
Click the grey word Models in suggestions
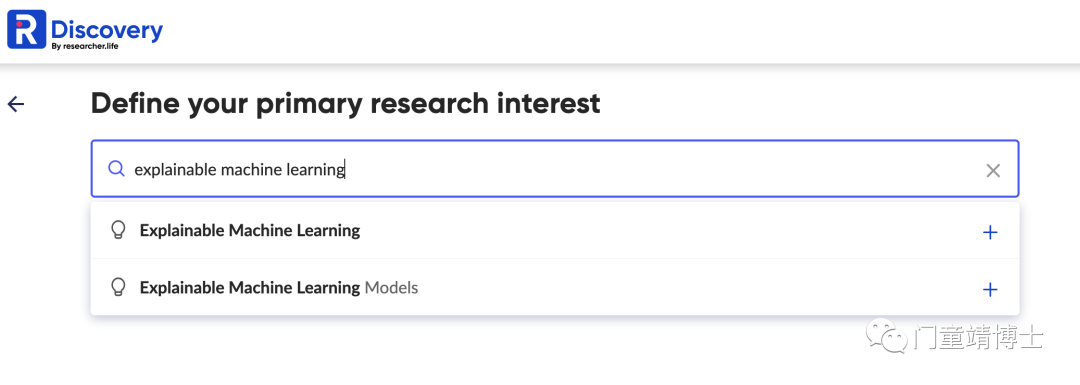(x=391, y=287)
